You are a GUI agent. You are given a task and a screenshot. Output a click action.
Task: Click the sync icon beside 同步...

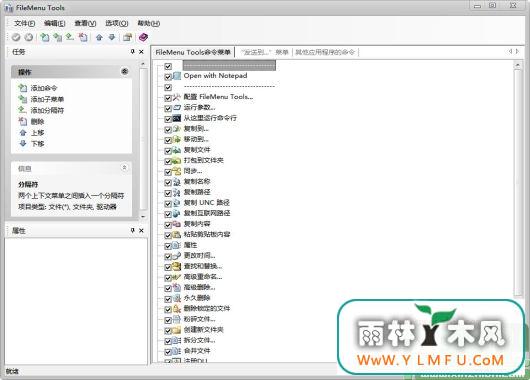tap(177, 171)
